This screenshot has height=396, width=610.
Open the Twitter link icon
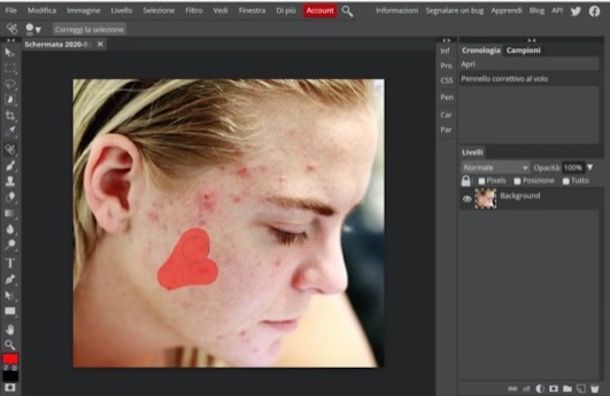(x=576, y=11)
